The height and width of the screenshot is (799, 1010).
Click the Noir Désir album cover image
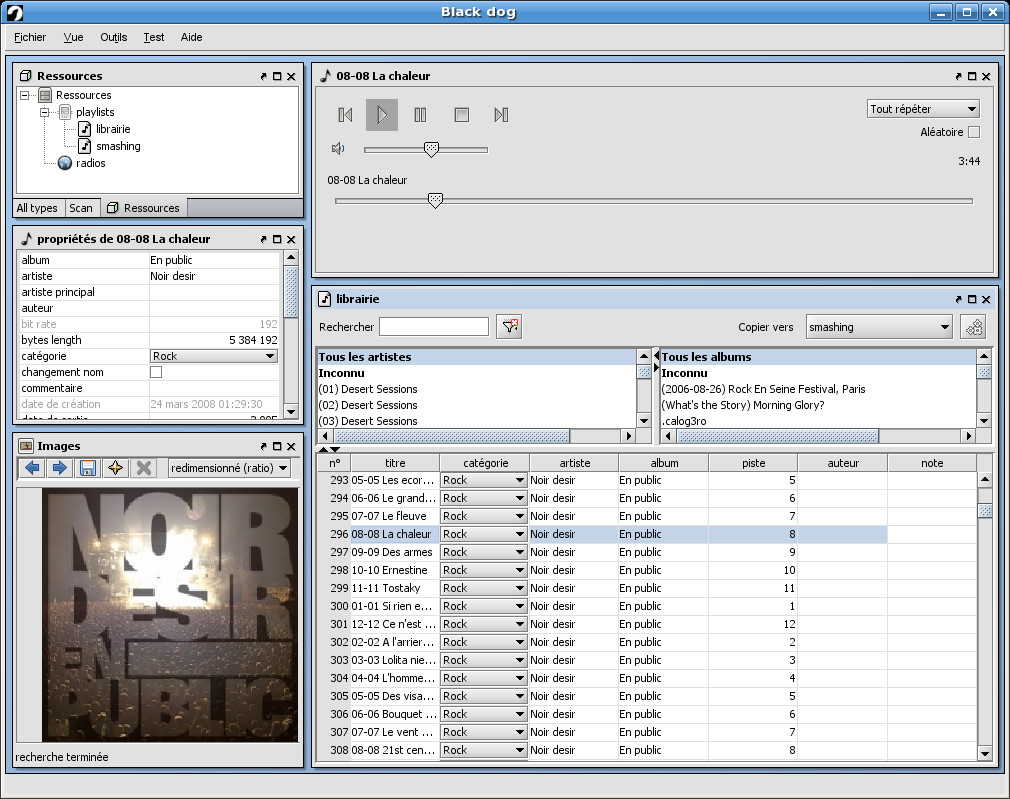pos(170,615)
